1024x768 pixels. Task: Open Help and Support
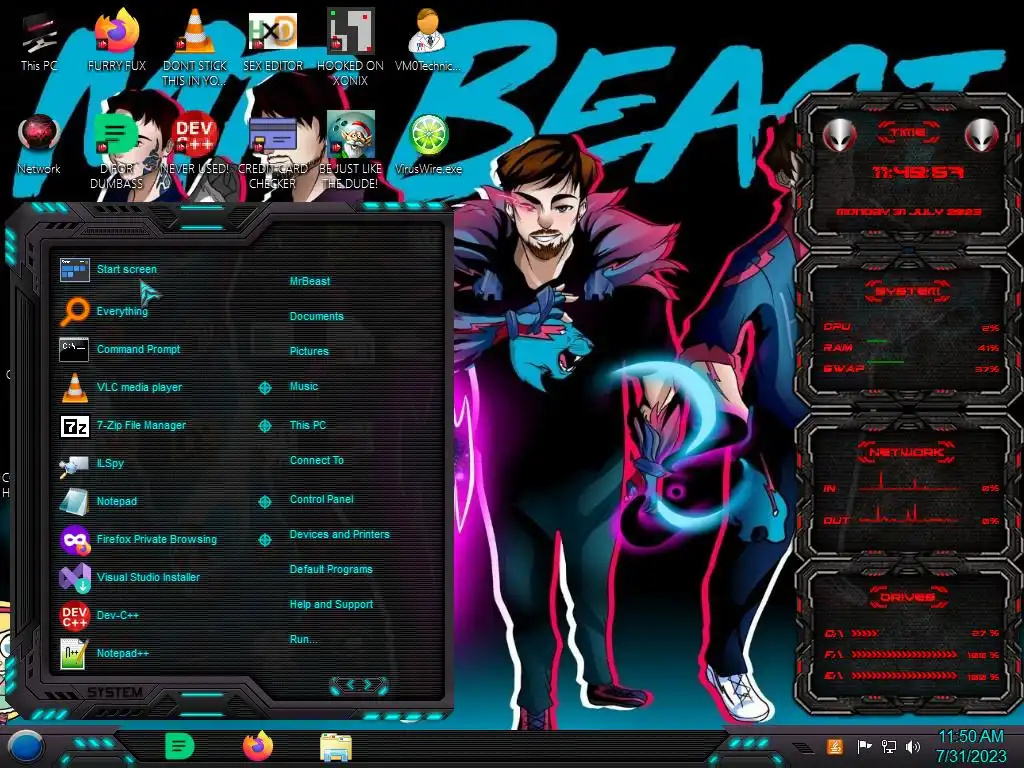tap(331, 605)
